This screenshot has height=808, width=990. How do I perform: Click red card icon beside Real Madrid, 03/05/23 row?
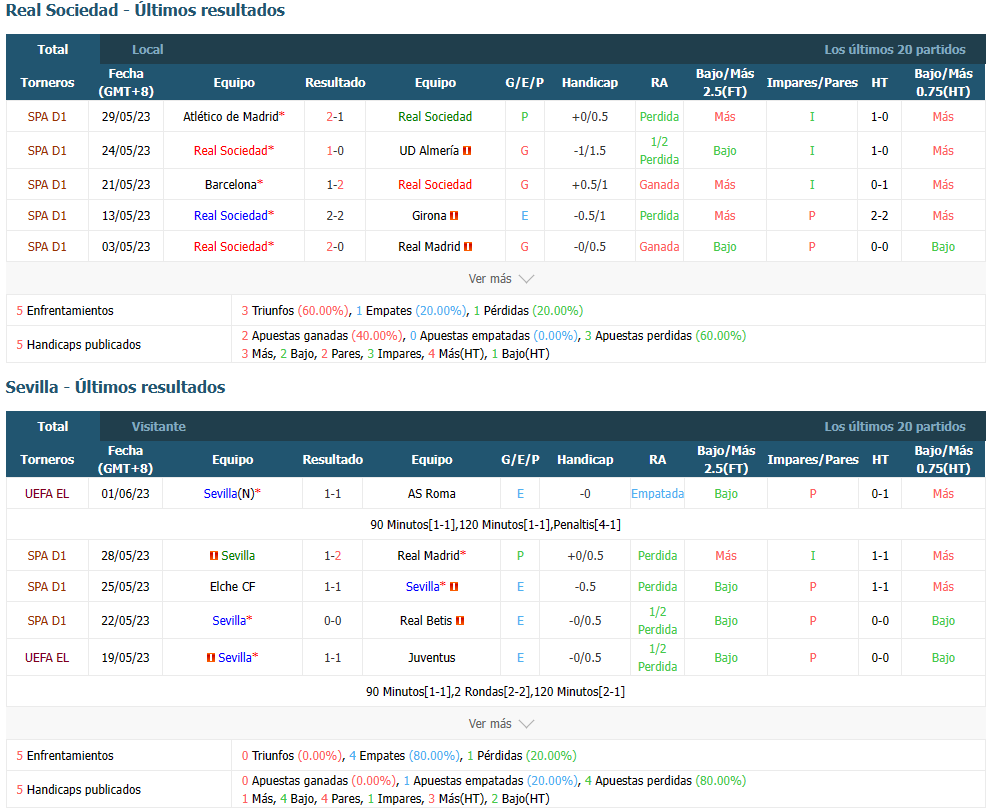click(468, 247)
